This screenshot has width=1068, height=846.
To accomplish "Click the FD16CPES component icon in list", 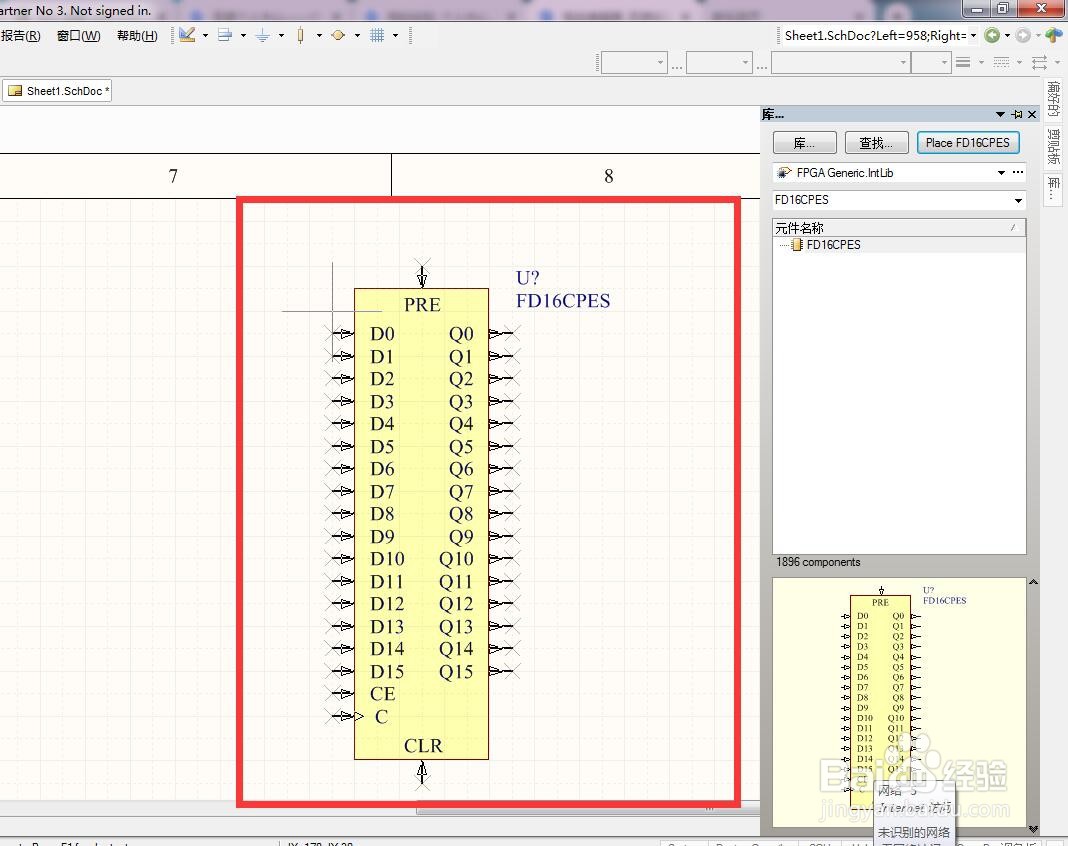I will tap(796, 245).
